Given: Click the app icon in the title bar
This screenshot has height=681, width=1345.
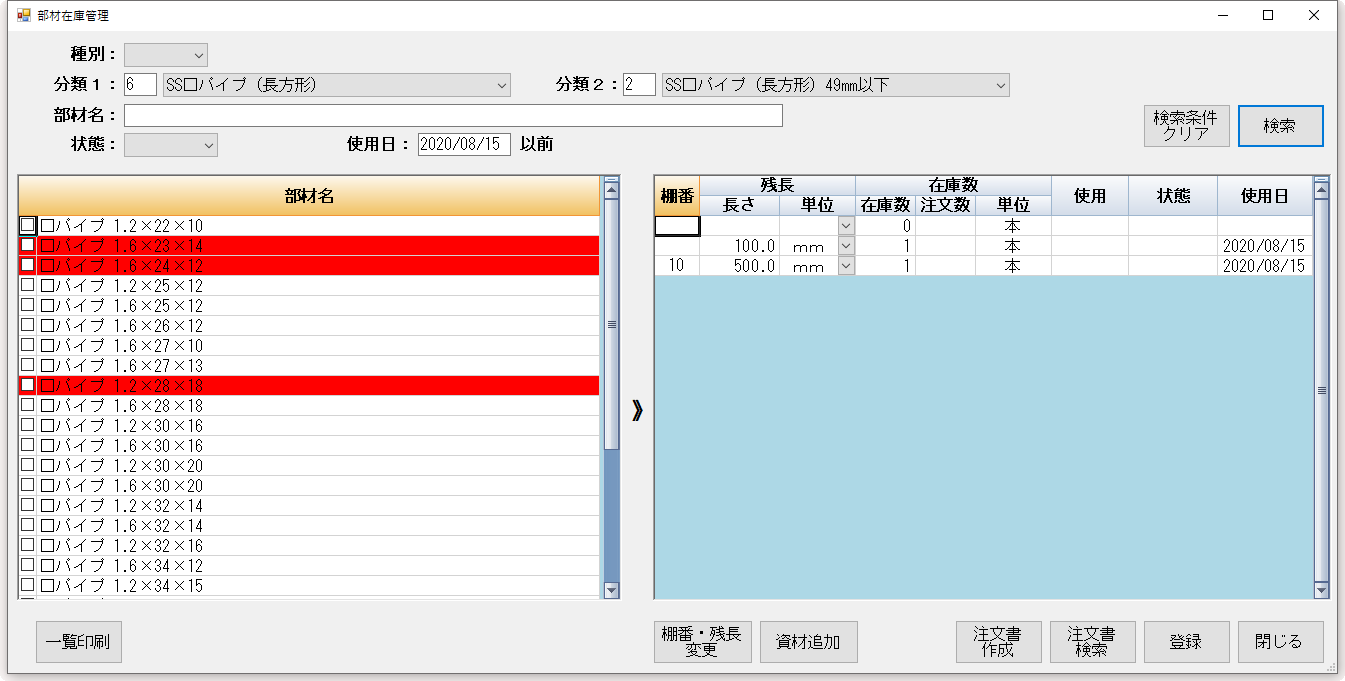Looking at the screenshot, I should tap(23, 16).
